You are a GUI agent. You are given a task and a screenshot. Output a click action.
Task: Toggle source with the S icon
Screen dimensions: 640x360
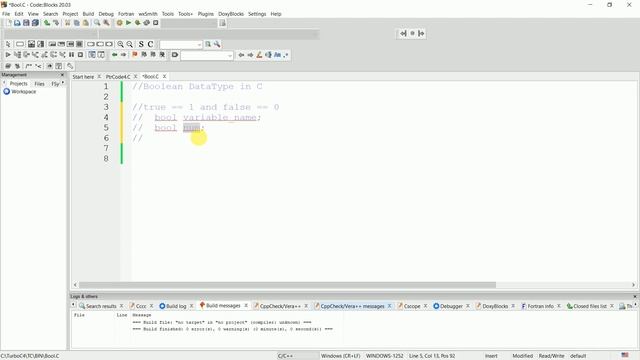(141, 44)
